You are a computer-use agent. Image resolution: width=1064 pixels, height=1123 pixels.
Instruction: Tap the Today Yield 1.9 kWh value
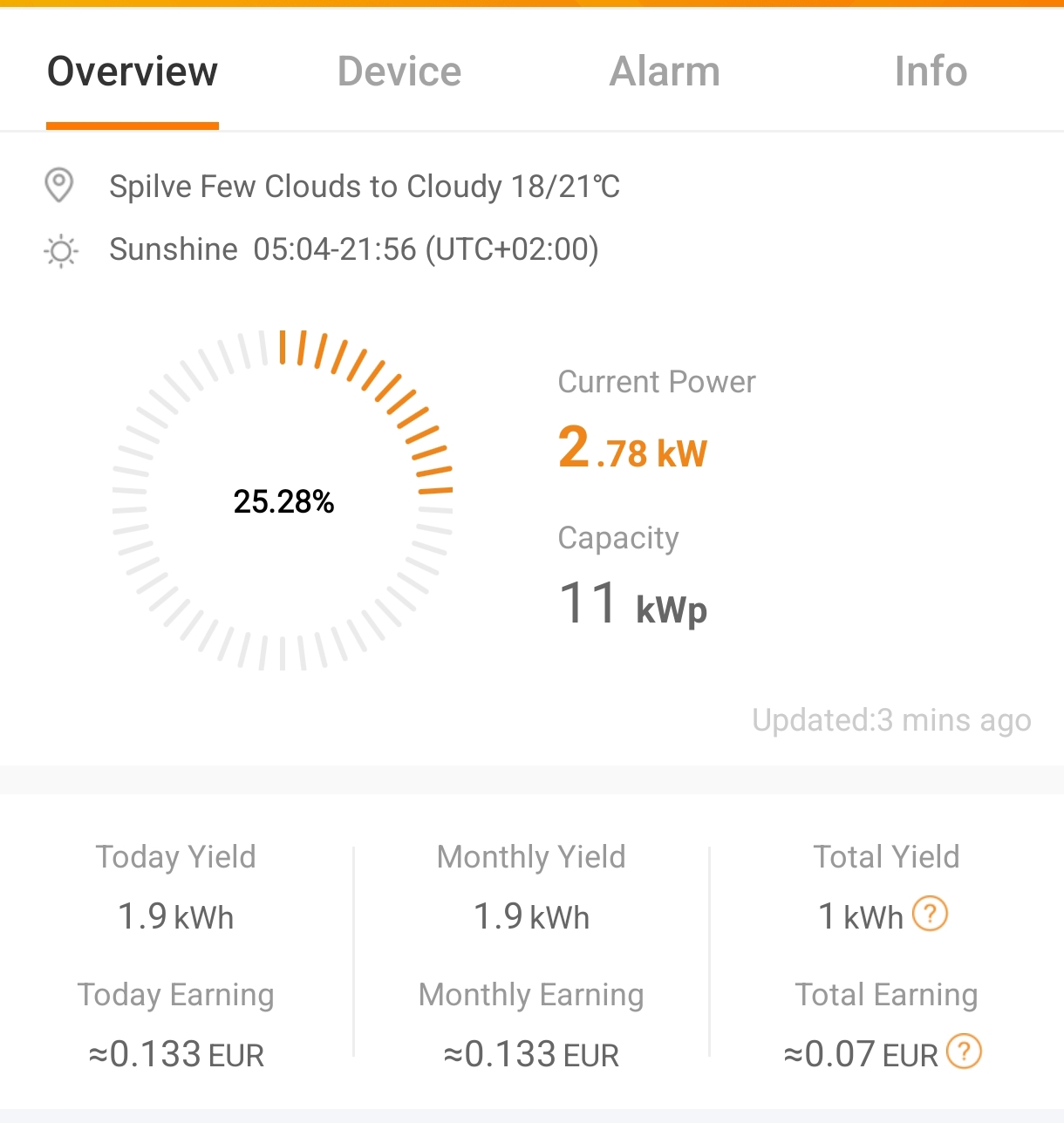[x=175, y=917]
